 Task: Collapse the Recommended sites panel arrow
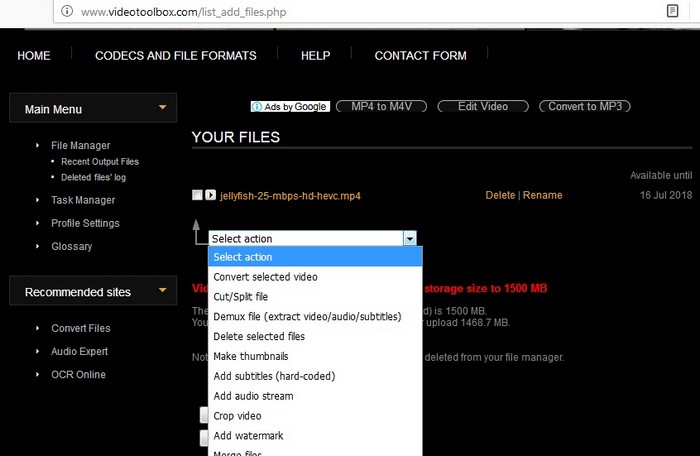pyautogui.click(x=162, y=291)
